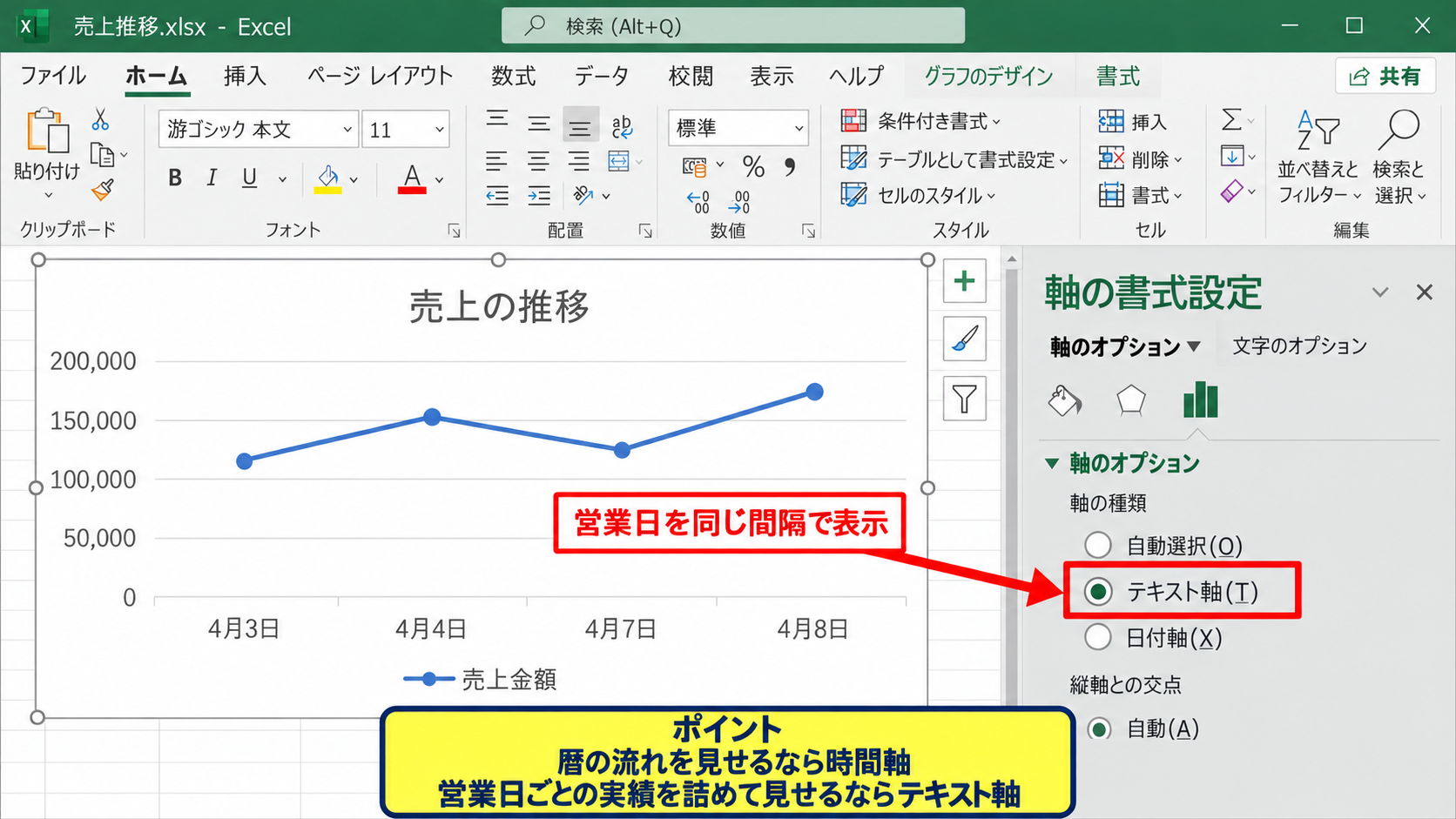Open the ファイル tab
This screenshot has width=1456, height=819.
click(53, 77)
